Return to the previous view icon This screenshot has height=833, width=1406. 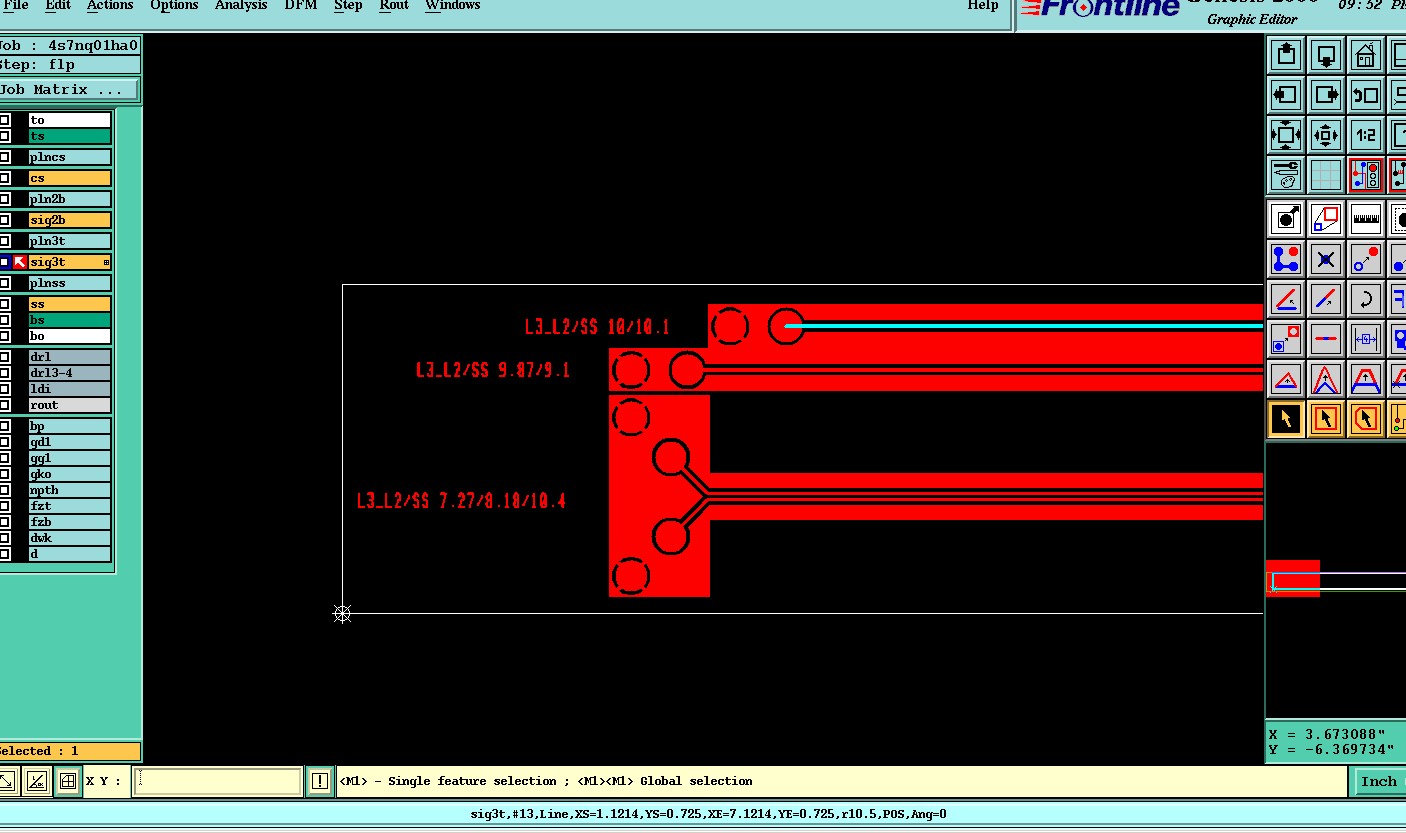tap(1365, 95)
